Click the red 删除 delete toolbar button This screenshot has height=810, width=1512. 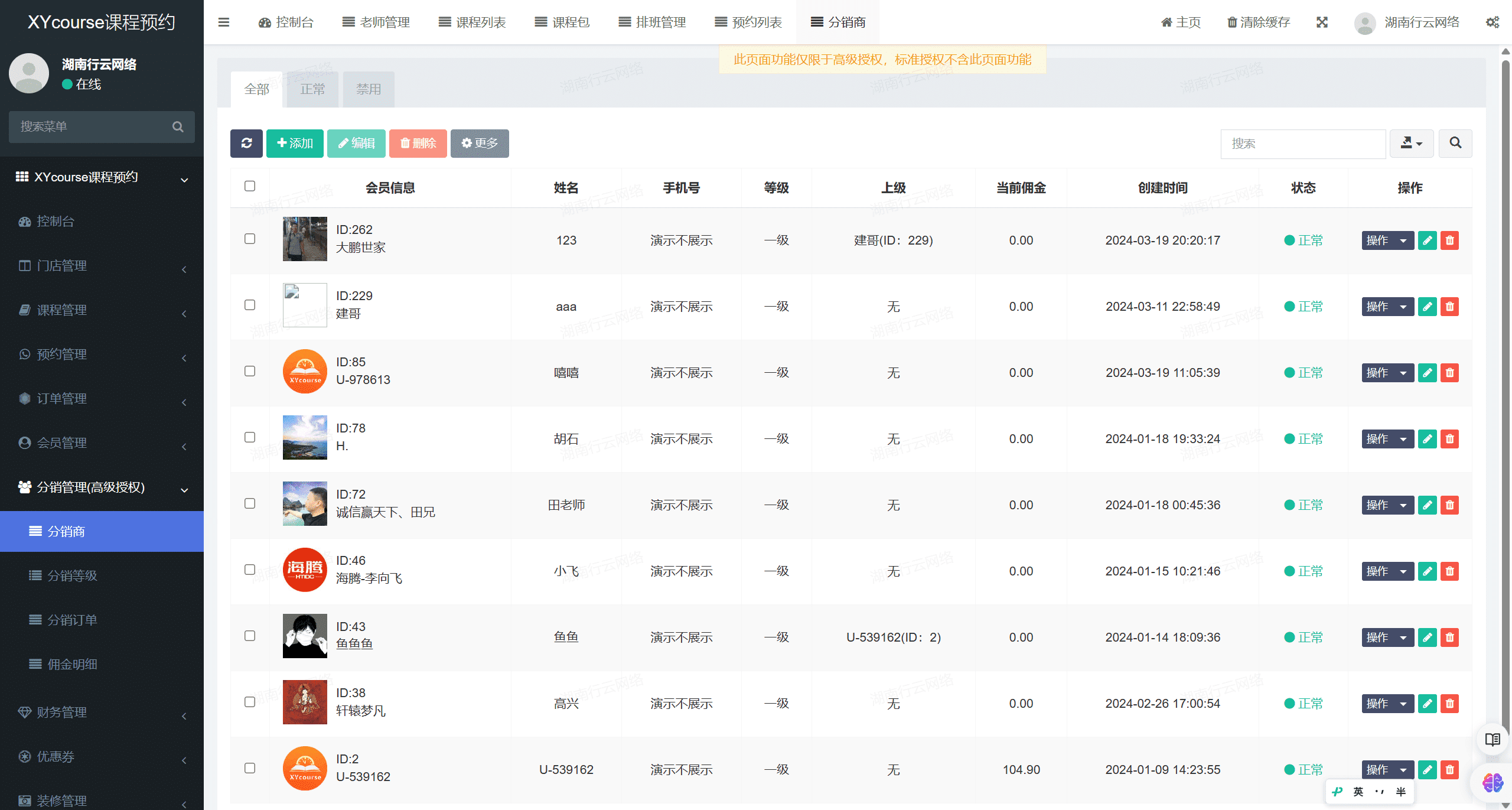pos(418,144)
